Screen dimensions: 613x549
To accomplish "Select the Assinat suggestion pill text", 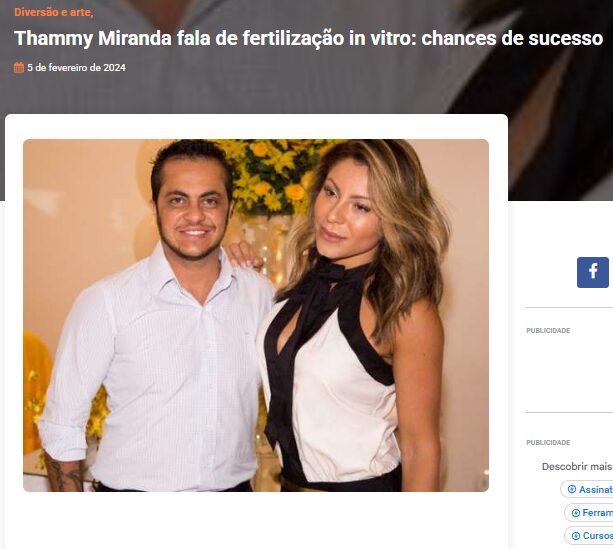I will [596, 490].
